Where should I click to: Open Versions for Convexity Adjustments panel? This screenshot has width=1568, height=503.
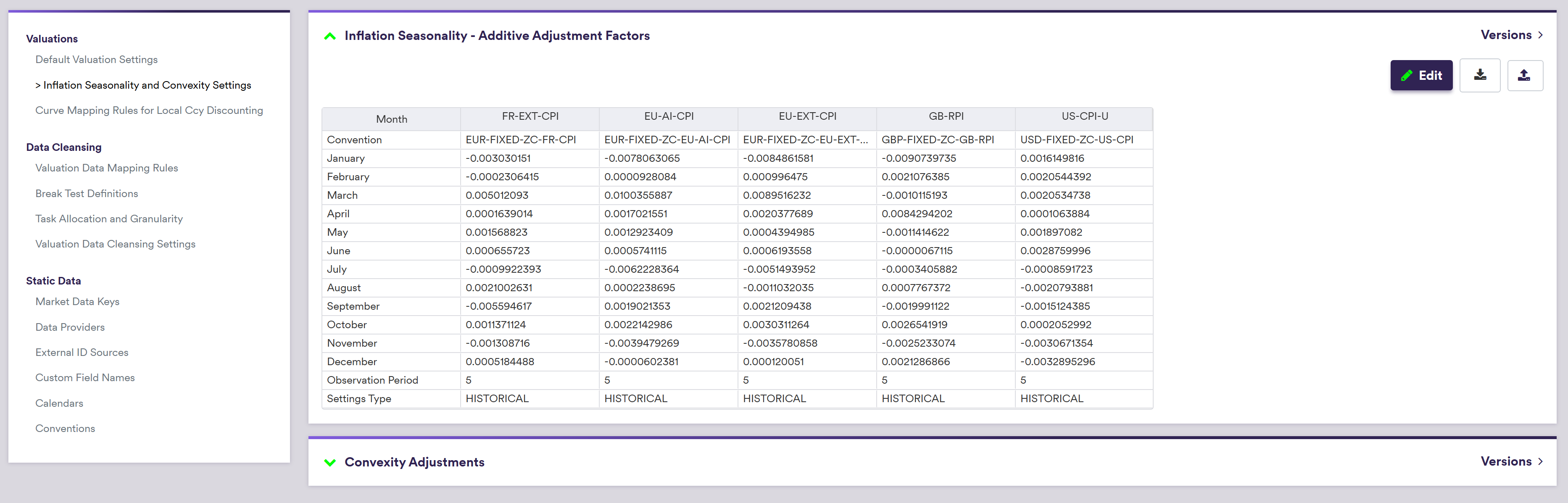tap(1511, 461)
